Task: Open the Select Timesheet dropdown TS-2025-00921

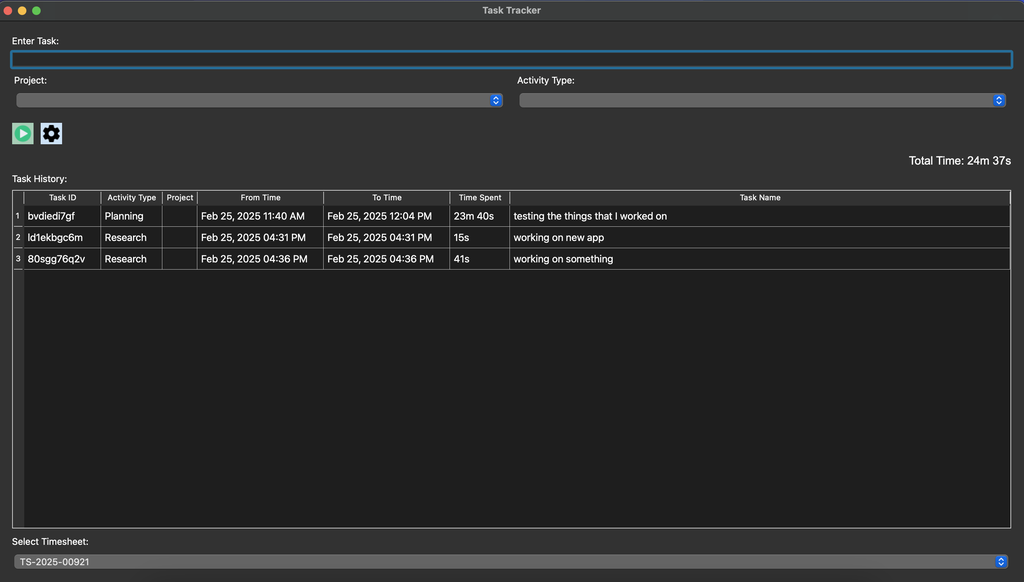Action: click(x=511, y=562)
